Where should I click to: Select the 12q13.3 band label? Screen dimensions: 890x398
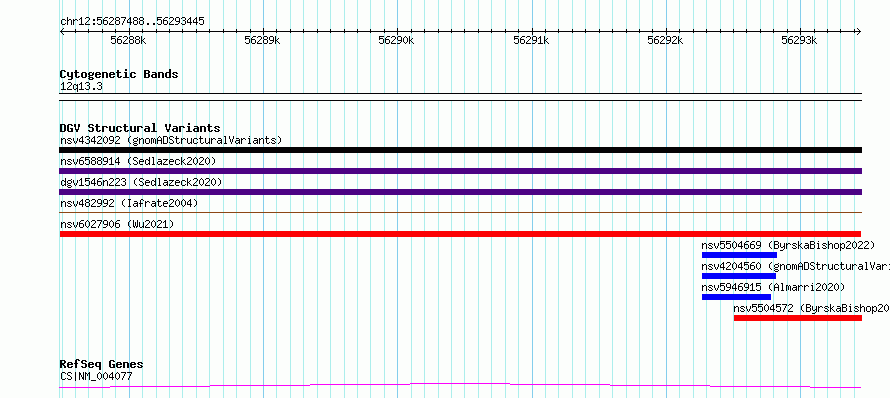point(81,87)
